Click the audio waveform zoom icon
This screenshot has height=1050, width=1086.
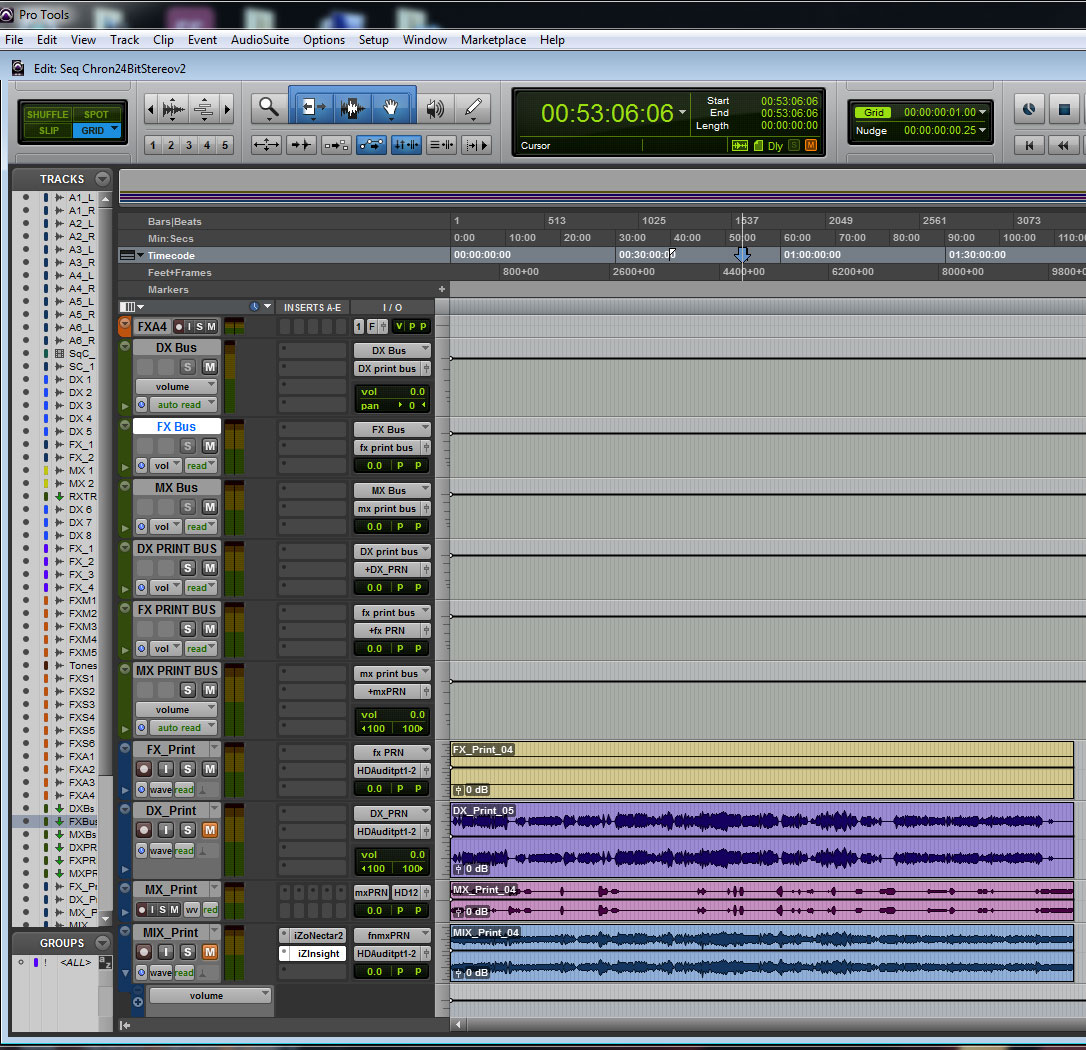[x=174, y=109]
